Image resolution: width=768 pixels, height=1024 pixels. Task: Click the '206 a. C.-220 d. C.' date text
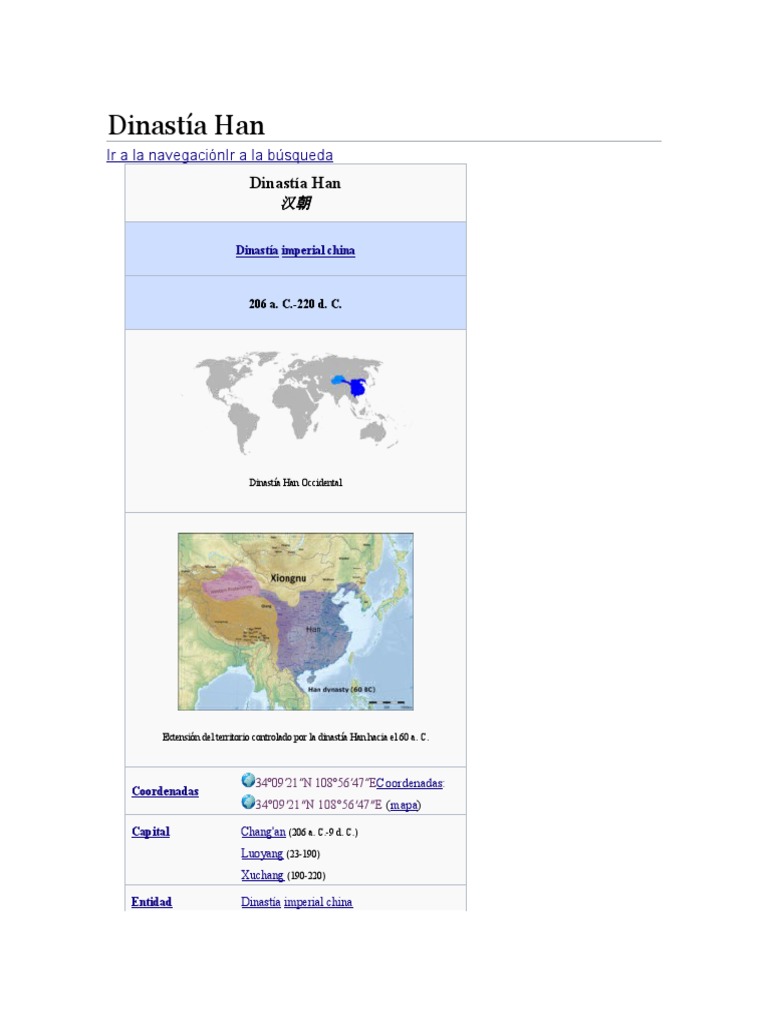pyautogui.click(x=295, y=304)
